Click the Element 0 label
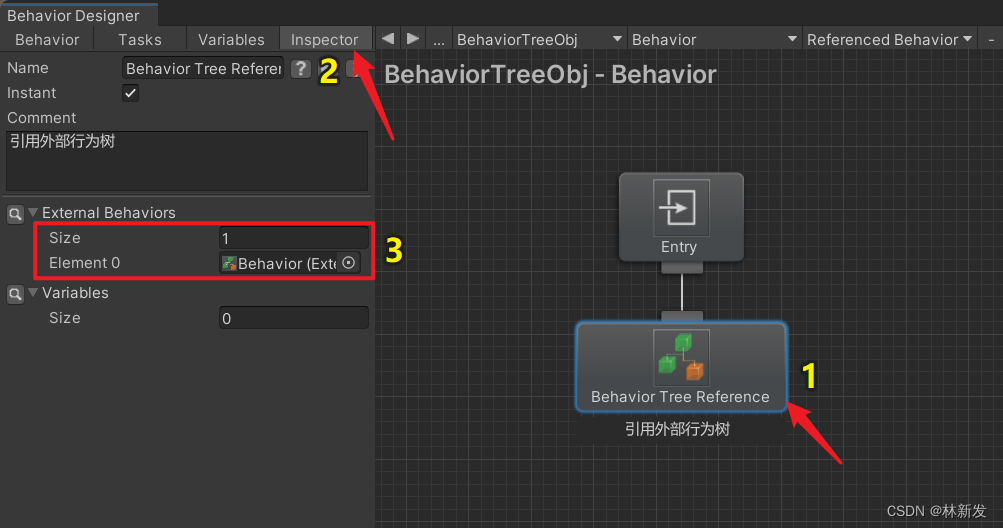This screenshot has width=1003, height=528. pyautogui.click(x=84, y=263)
